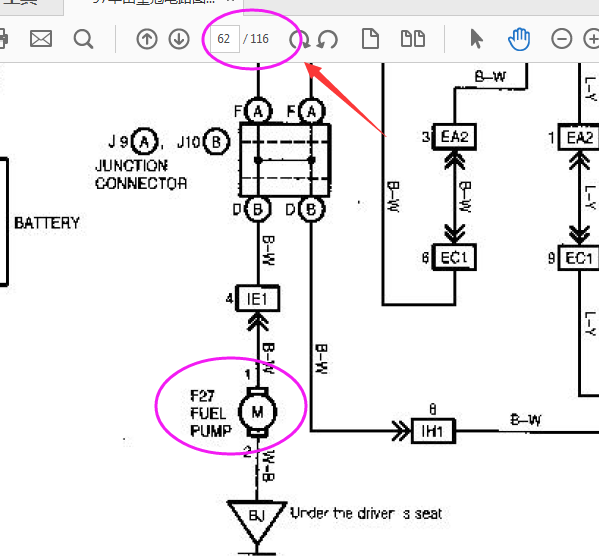Rotate the page clockwise
The width and height of the screenshot is (599, 556).
pyautogui.click(x=300, y=39)
